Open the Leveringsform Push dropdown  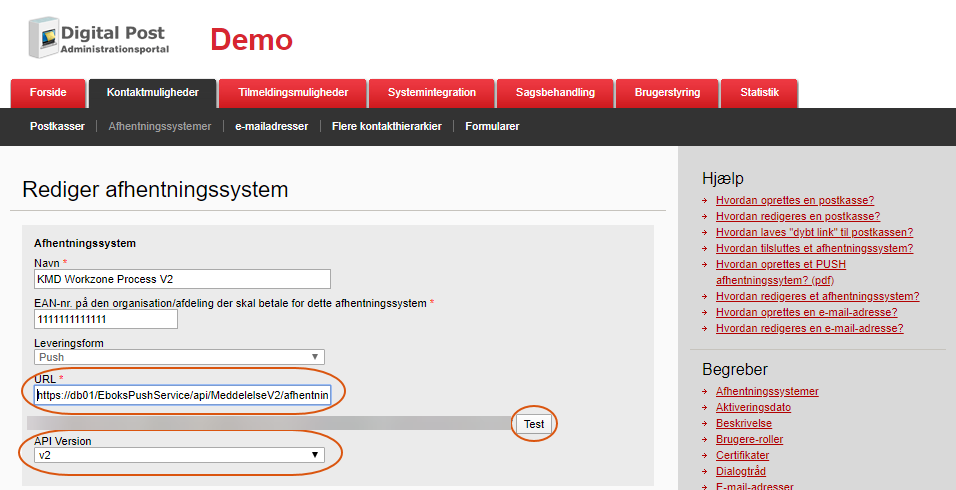click(179, 357)
